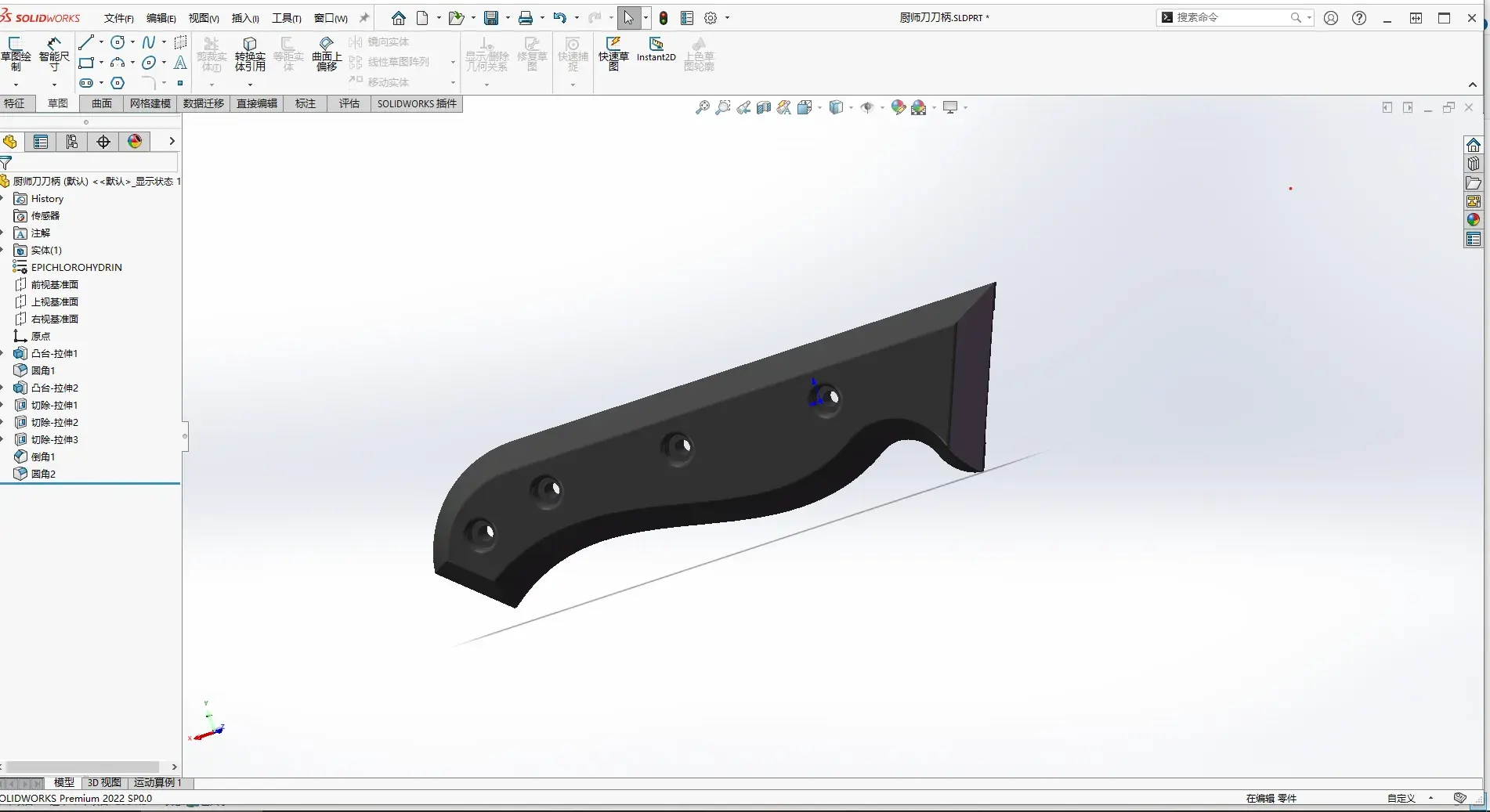
Task: Select the sketch Text tool
Action: tap(180, 63)
